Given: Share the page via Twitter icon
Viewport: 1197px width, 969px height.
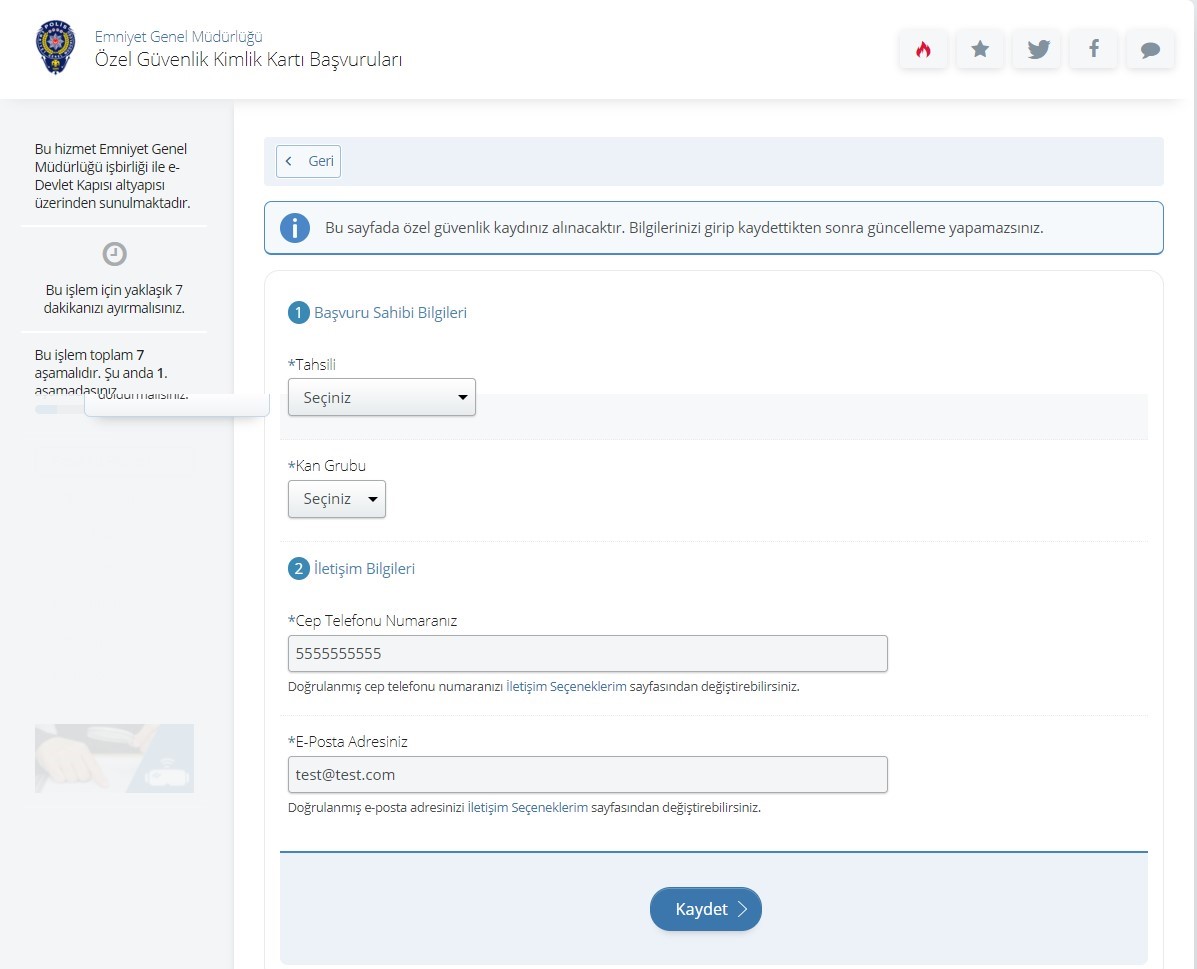Looking at the screenshot, I should (x=1037, y=49).
